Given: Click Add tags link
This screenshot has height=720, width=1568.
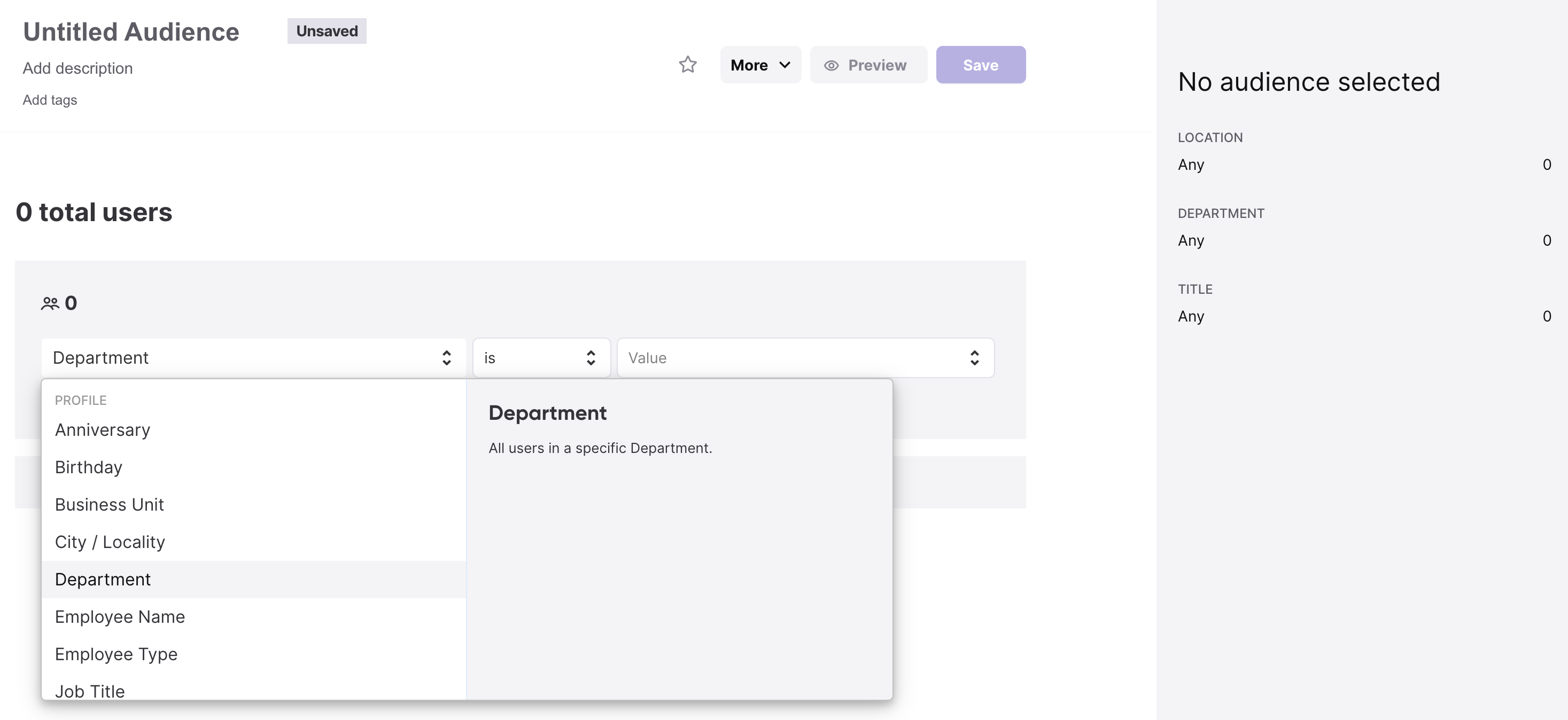Looking at the screenshot, I should (50, 100).
